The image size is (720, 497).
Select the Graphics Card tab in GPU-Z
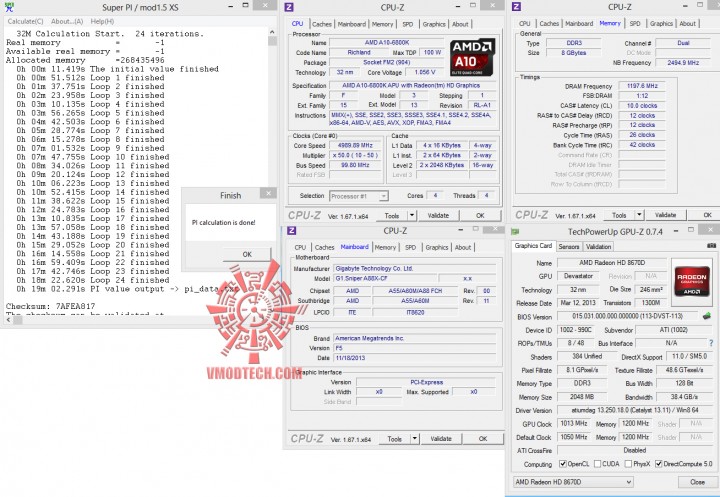[x=533, y=246]
